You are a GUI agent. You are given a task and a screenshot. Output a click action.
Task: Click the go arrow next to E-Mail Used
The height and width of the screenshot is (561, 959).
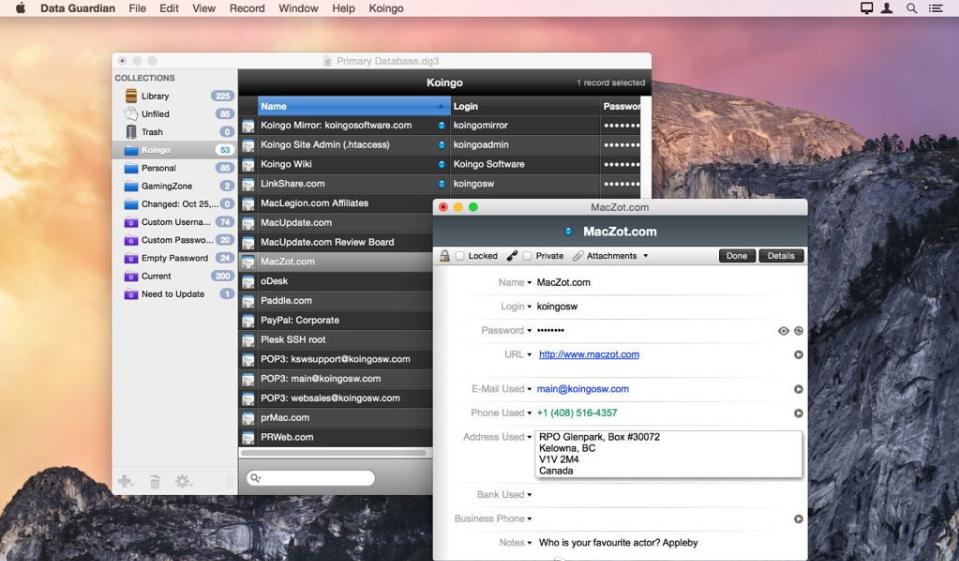pyautogui.click(x=798, y=389)
